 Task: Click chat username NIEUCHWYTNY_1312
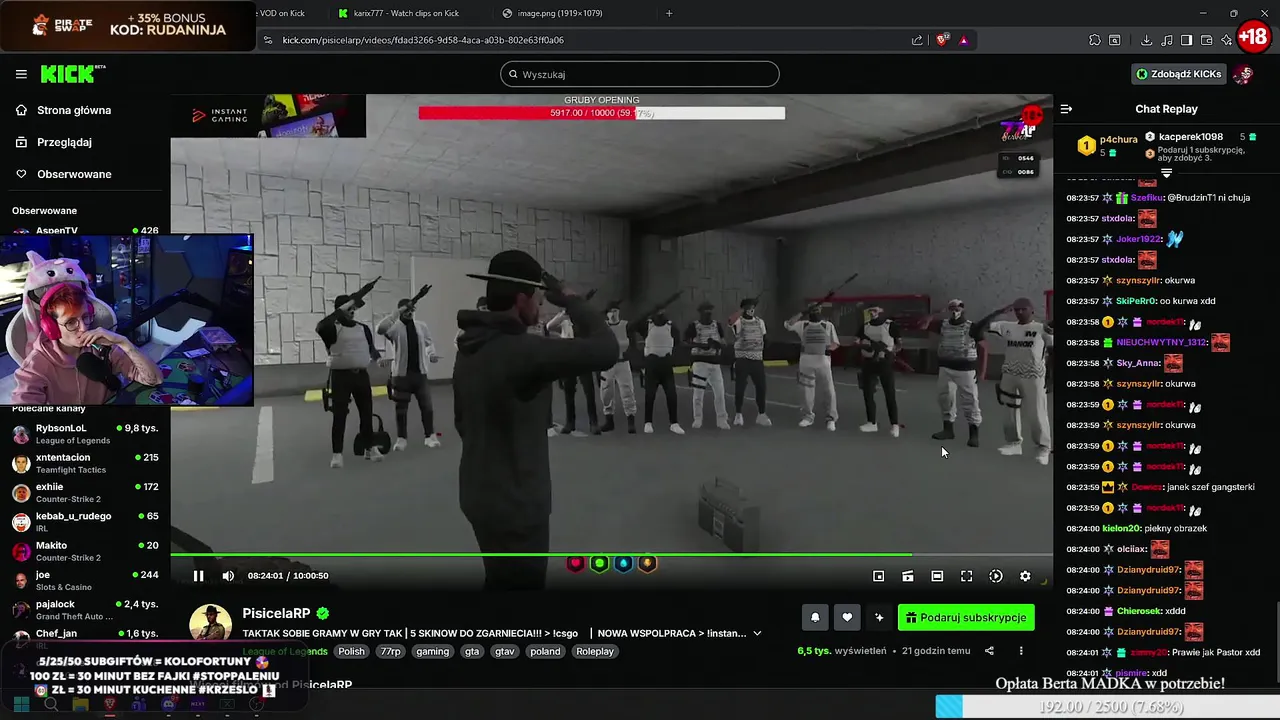coord(1161,342)
